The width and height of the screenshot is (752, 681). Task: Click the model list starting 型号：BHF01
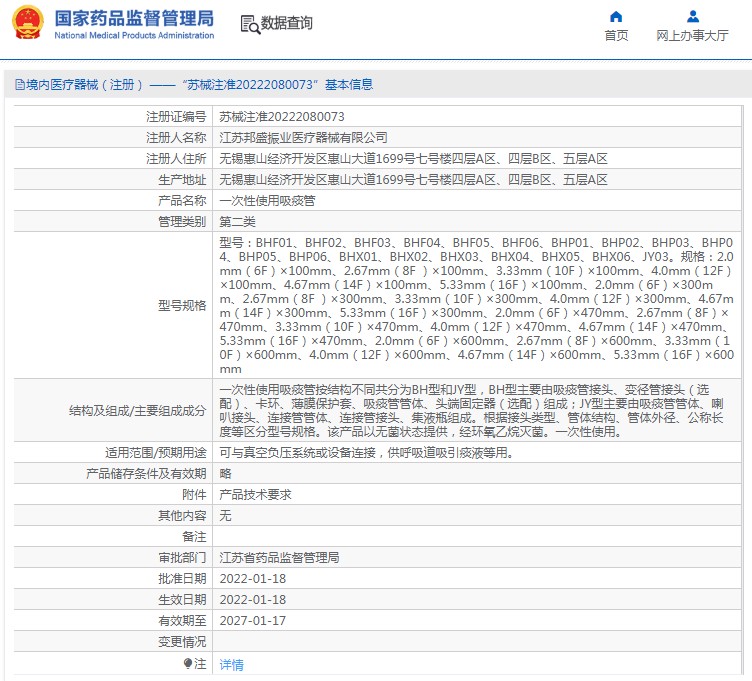click(x=476, y=305)
